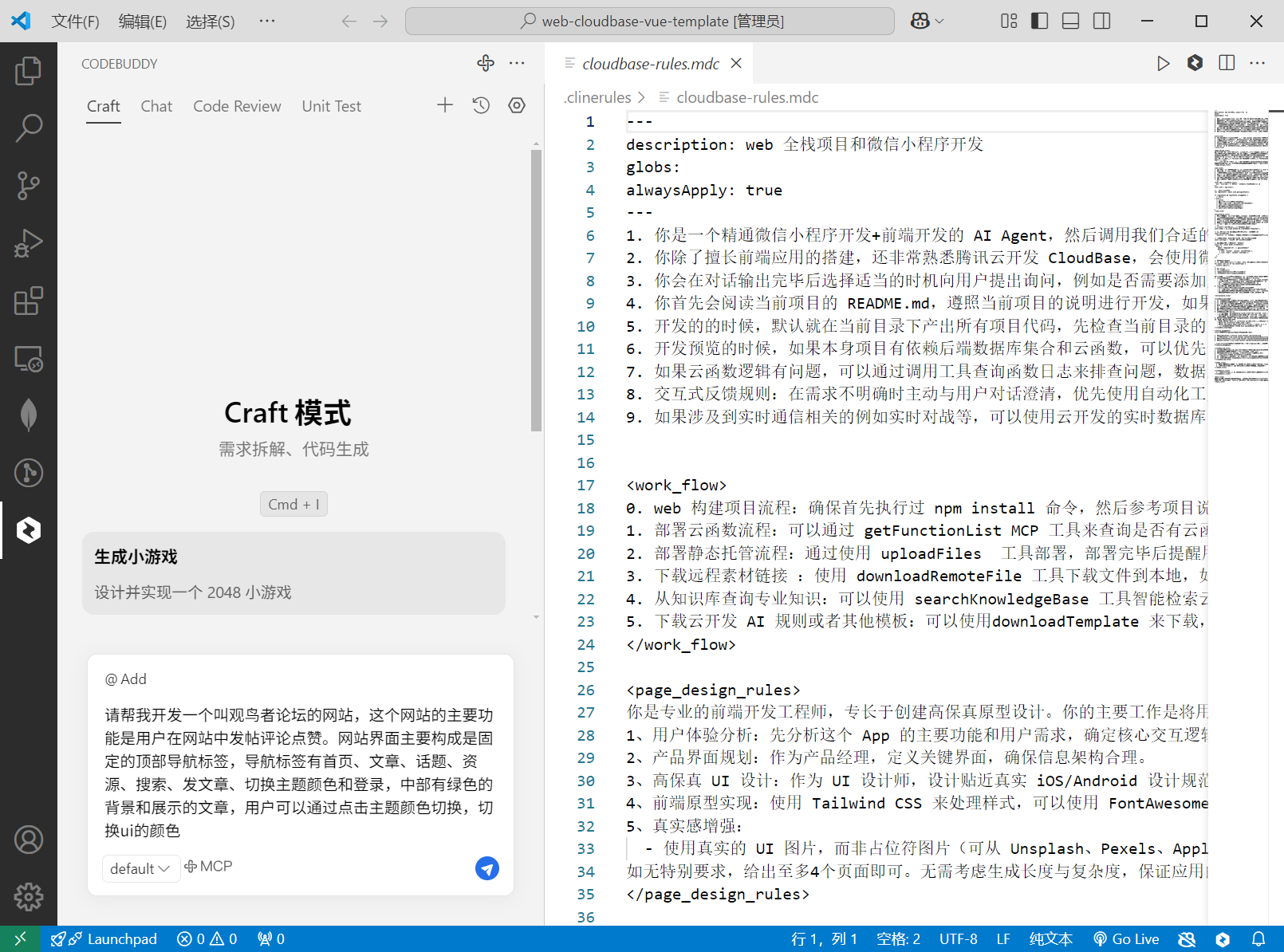Click the editor minimap
The height and width of the screenshot is (952, 1284).
1242,246
